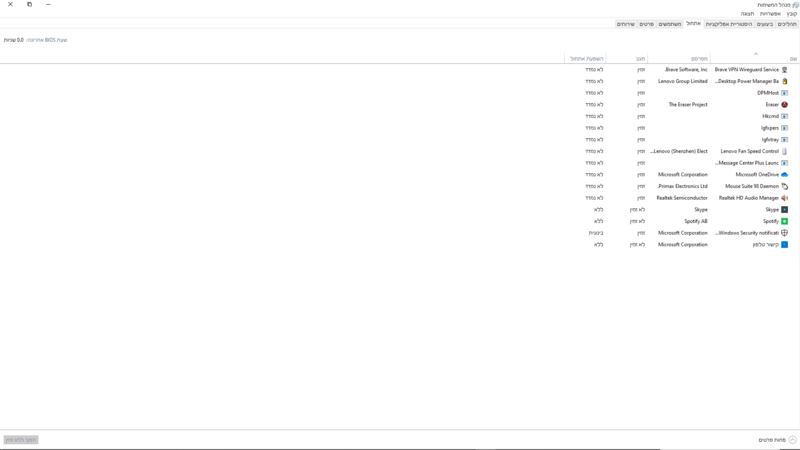Viewport: 800px width, 450px height.
Task: Select the קישור טלפון name text
Action: [x=766, y=245]
